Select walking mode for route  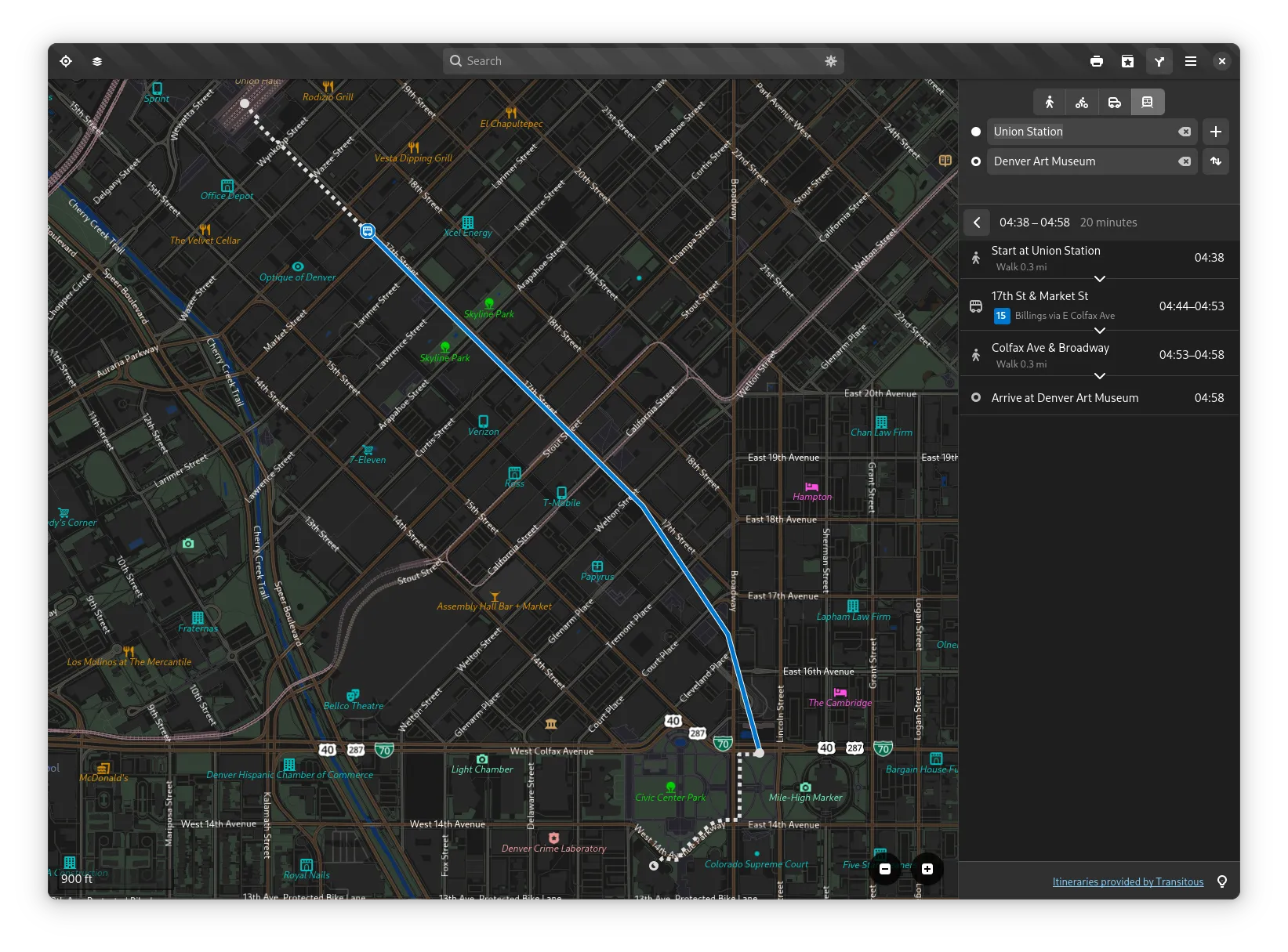pyautogui.click(x=1050, y=102)
